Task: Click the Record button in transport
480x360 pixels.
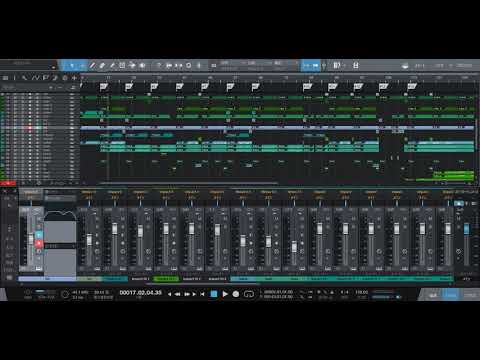Action: pyautogui.click(x=236, y=294)
